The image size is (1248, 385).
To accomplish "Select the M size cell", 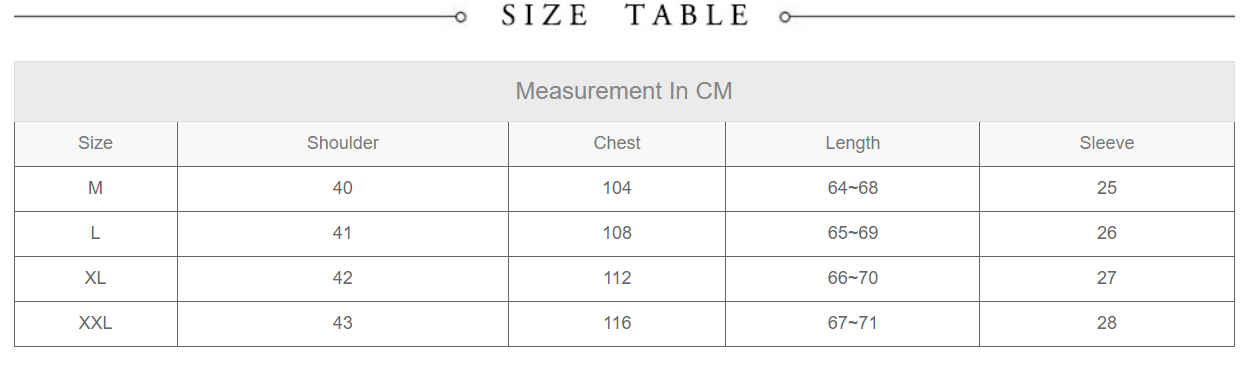I will [96, 189].
